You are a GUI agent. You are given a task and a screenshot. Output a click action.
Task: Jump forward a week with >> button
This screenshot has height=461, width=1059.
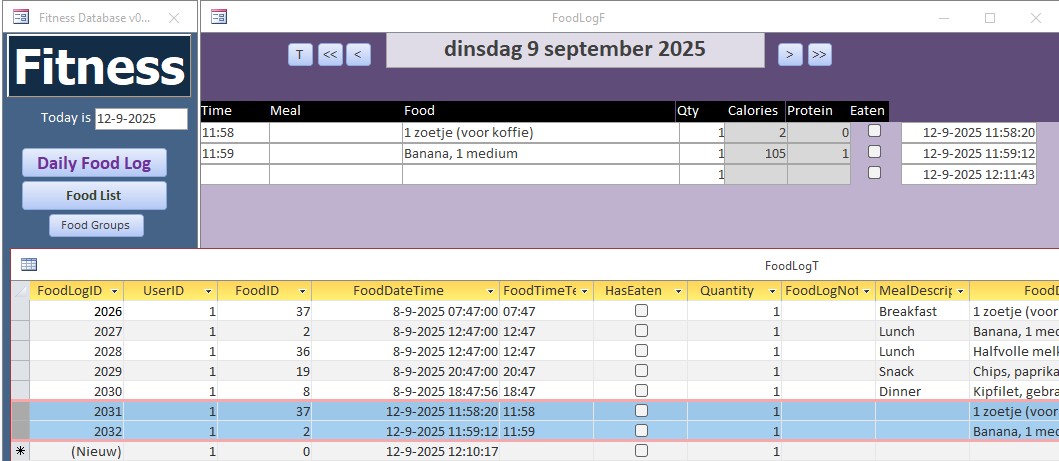click(819, 55)
